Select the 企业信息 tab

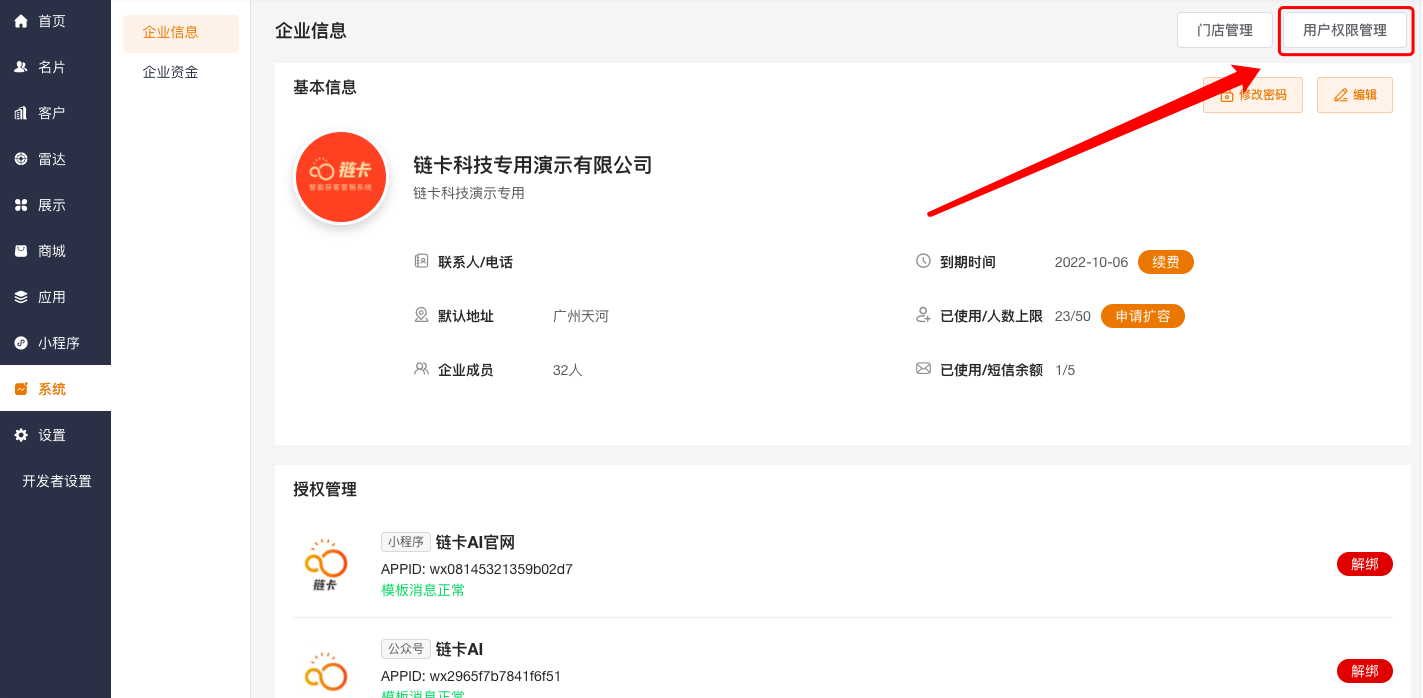point(171,32)
